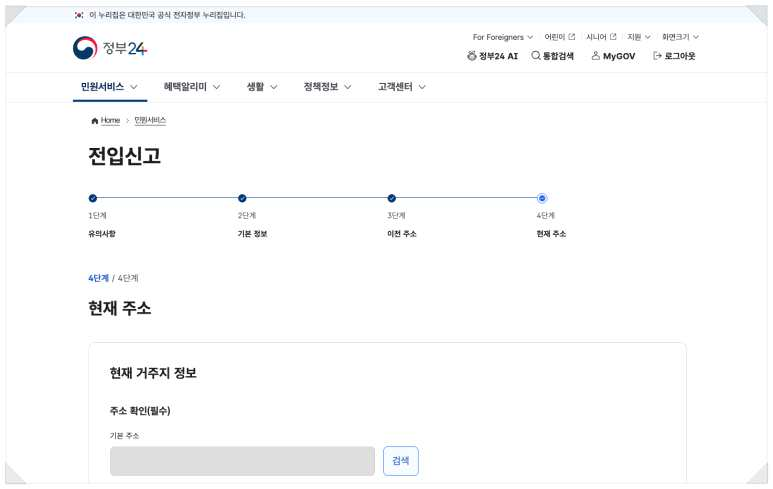Click the 전입신고 page title
Viewport: 773px width, 489px height.
pos(124,156)
